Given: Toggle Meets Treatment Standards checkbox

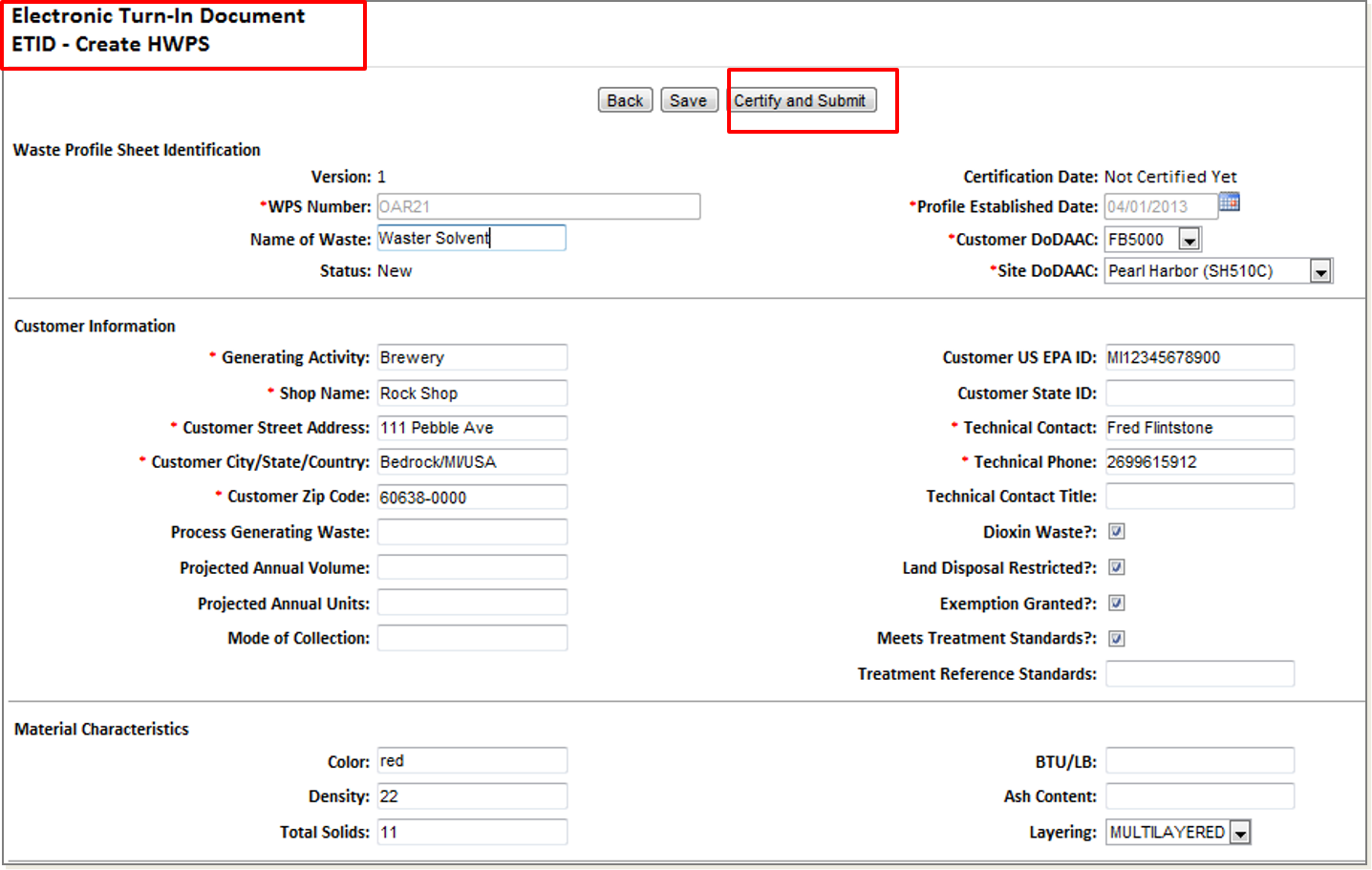Looking at the screenshot, I should click(1116, 638).
